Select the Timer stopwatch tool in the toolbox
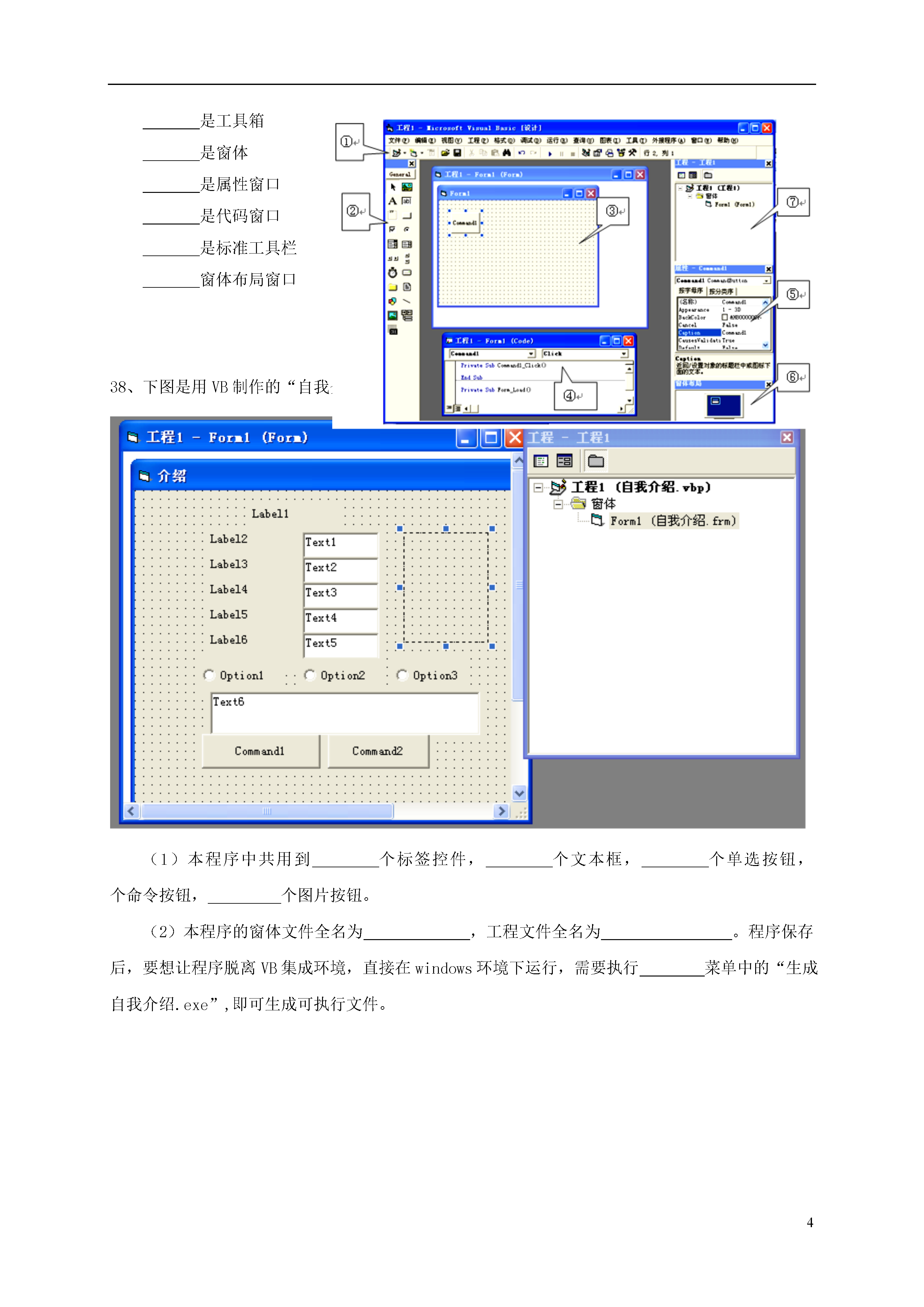This screenshot has height=1307, width=924. (393, 273)
